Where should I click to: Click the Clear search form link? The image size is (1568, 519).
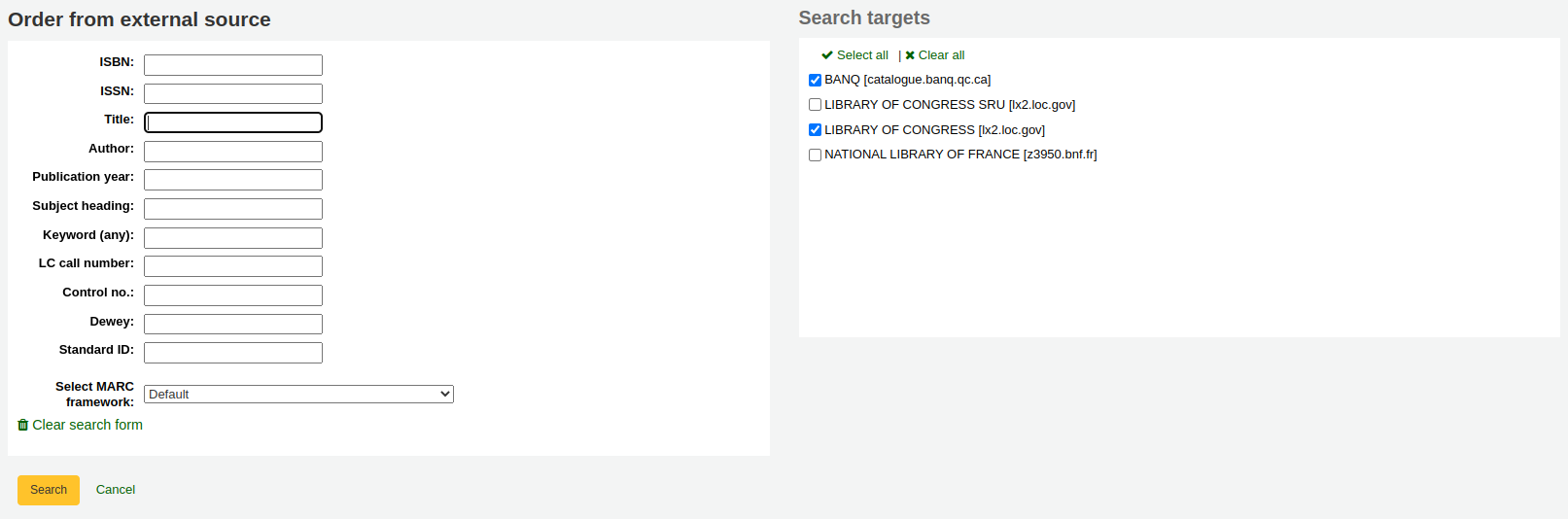coord(87,425)
